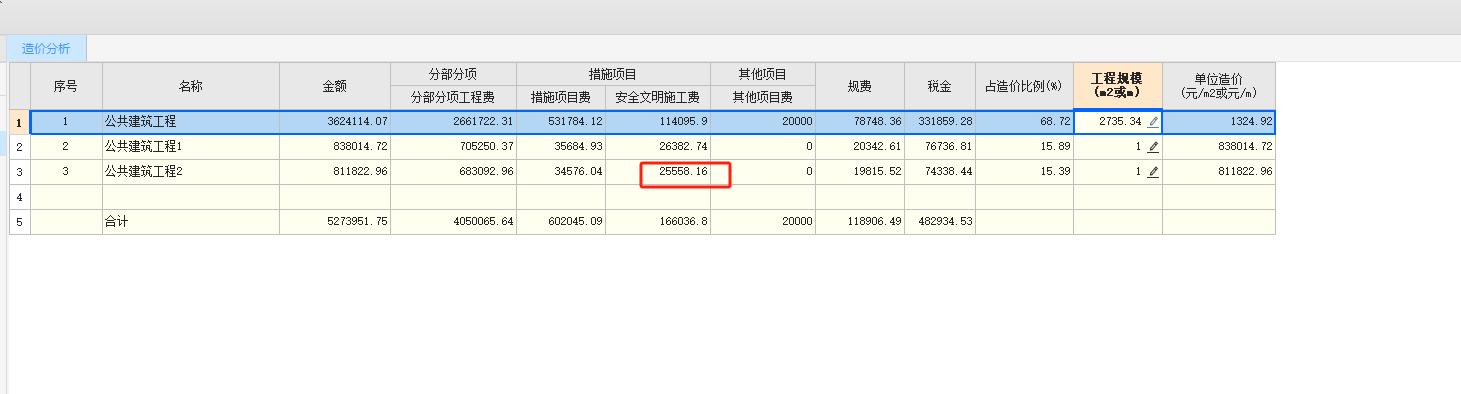Click 其他项目费 cell 20000 in row 1
1461x394 pixels.
click(763, 122)
